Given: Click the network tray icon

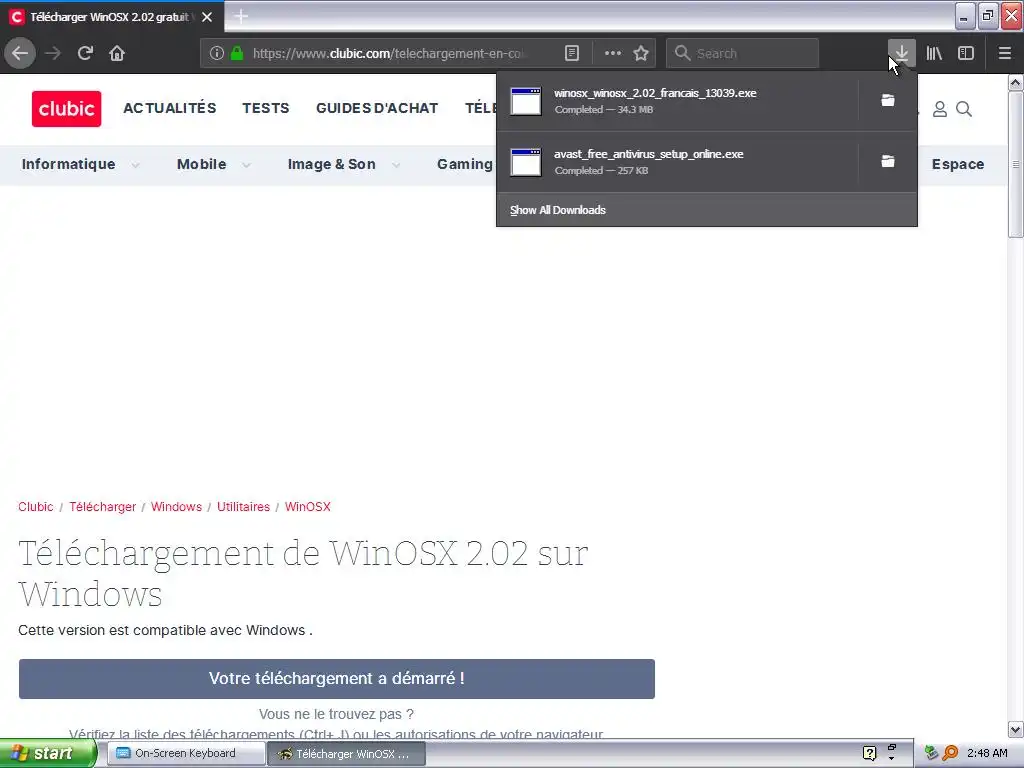Looking at the screenshot, I should [x=932, y=753].
